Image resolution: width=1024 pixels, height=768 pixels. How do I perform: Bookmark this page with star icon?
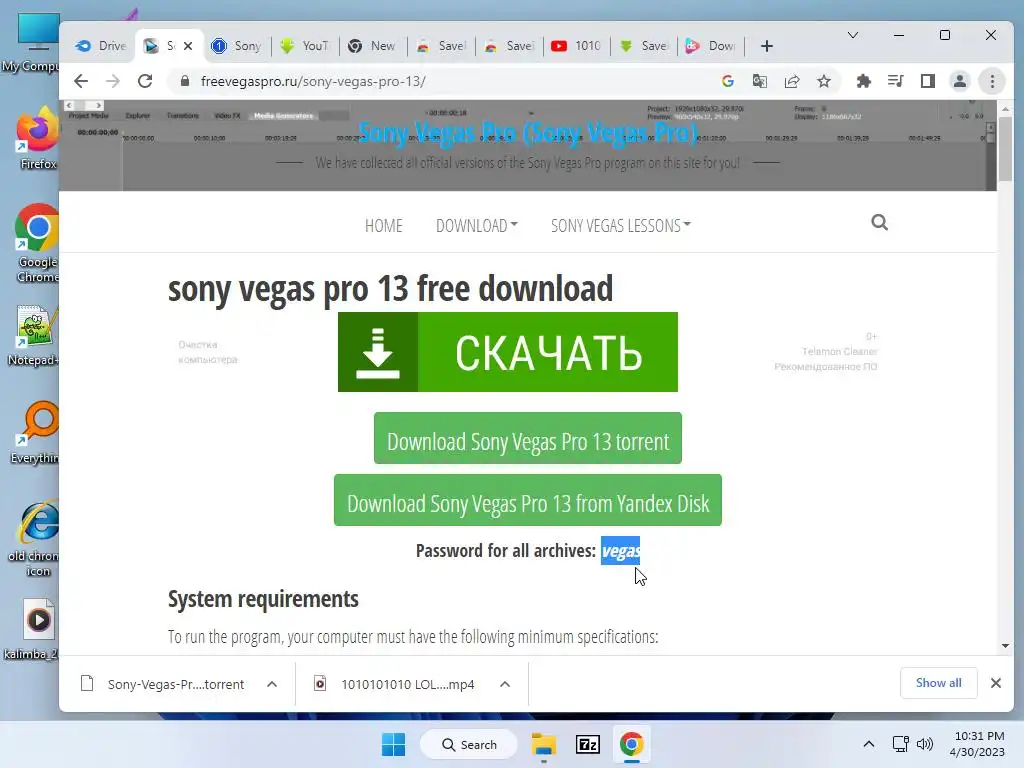click(x=824, y=81)
